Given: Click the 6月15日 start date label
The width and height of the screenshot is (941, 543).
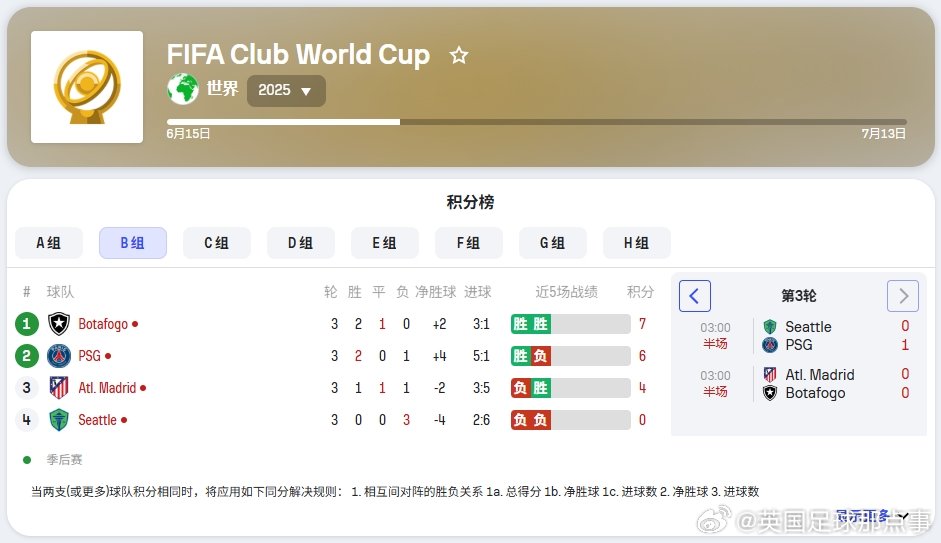Looking at the screenshot, I should click(188, 134).
